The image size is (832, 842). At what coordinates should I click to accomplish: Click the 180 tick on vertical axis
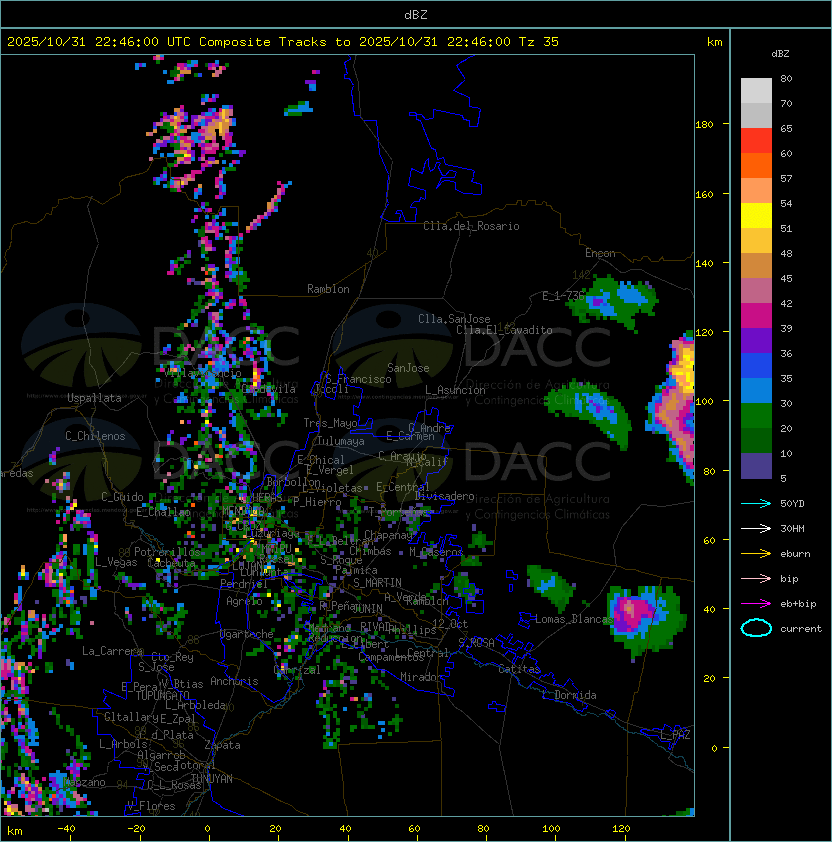coord(704,125)
